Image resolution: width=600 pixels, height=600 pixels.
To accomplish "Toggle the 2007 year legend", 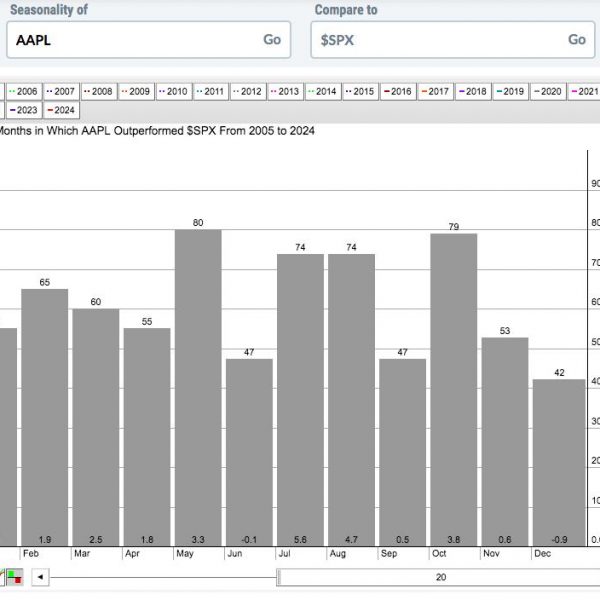I will [61, 92].
